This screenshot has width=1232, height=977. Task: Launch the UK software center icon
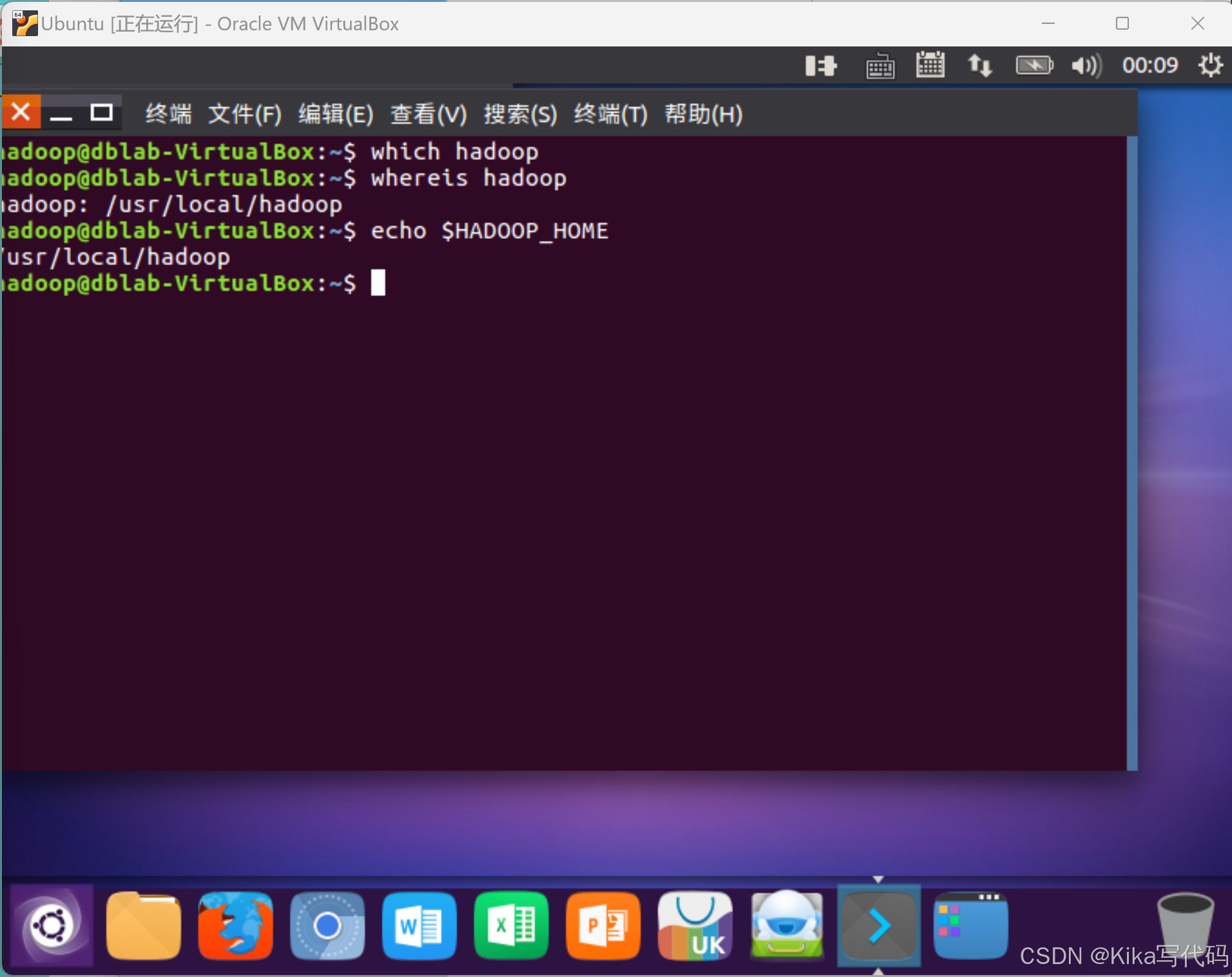point(695,926)
